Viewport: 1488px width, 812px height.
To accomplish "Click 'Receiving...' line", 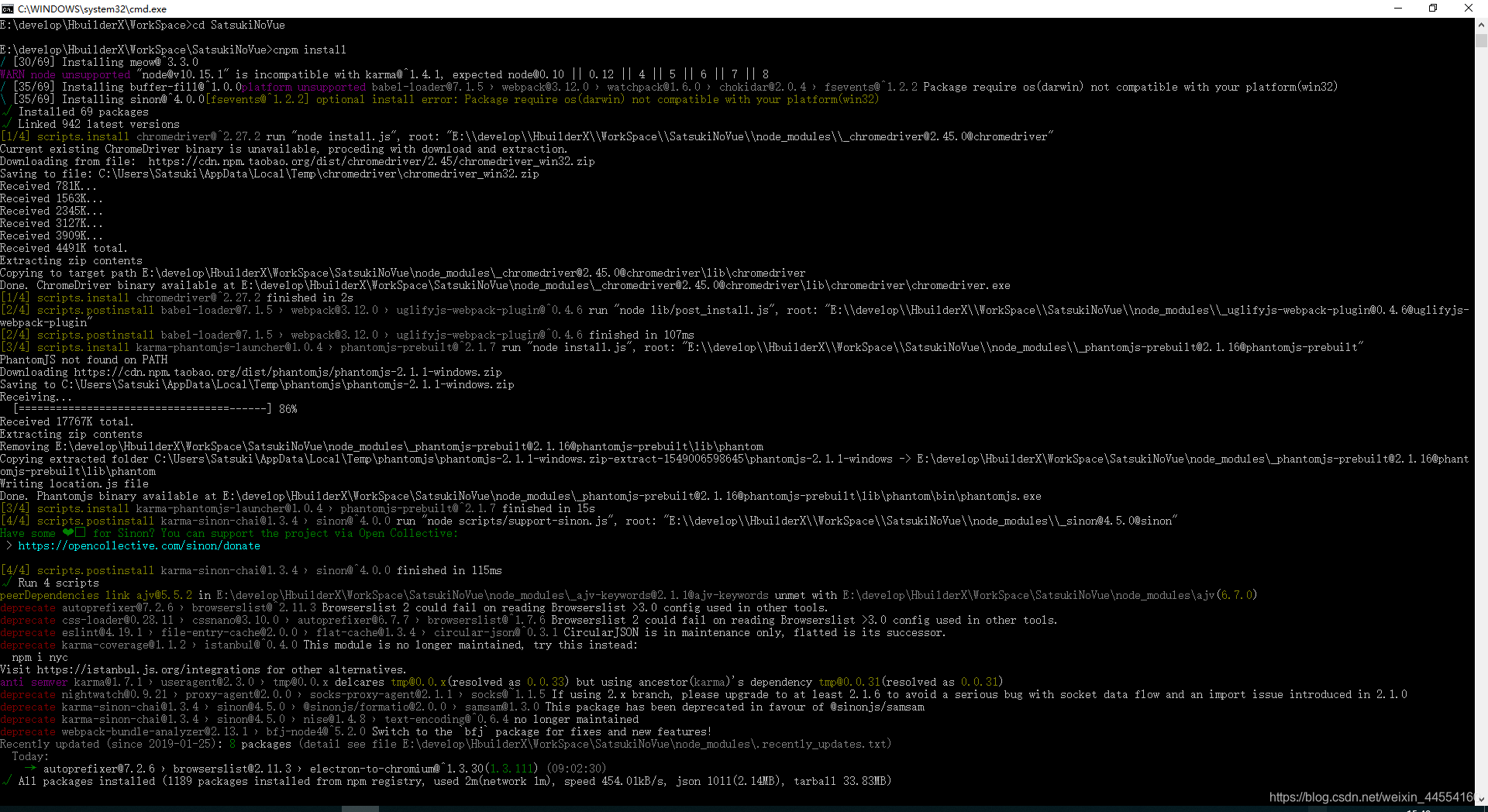I will click(36, 397).
